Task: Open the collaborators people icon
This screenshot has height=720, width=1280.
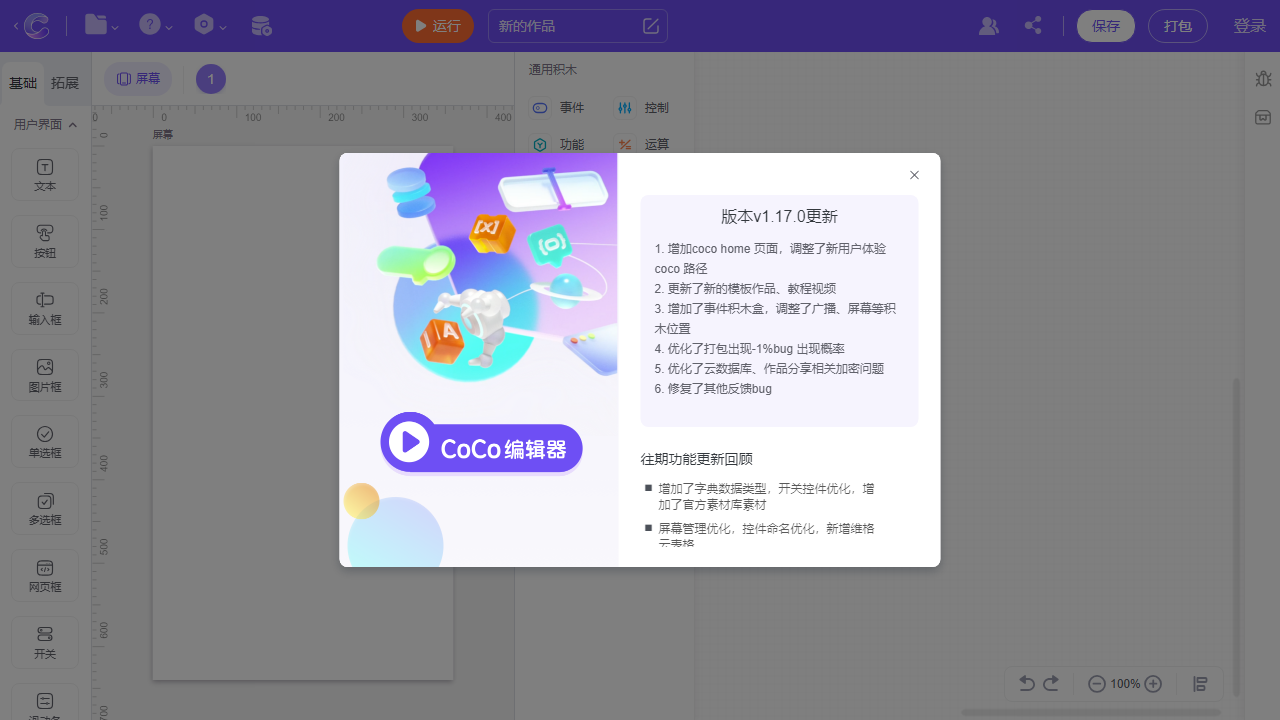Action: pyautogui.click(x=989, y=26)
